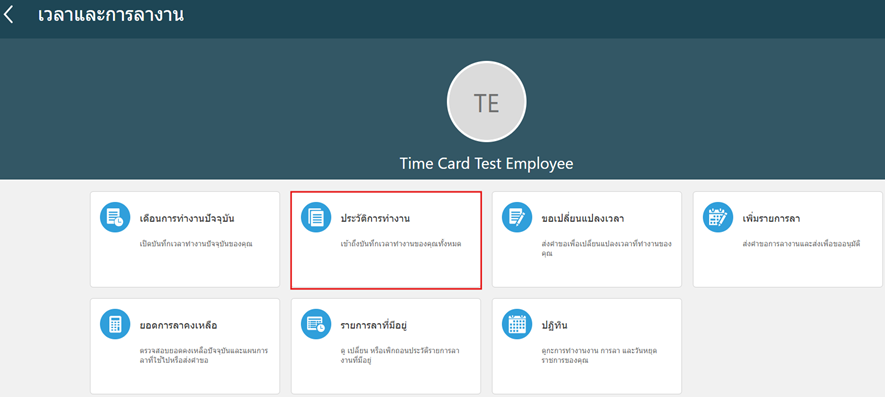
Task: Click the เวลาและการลางาน page title
Action: point(111,15)
